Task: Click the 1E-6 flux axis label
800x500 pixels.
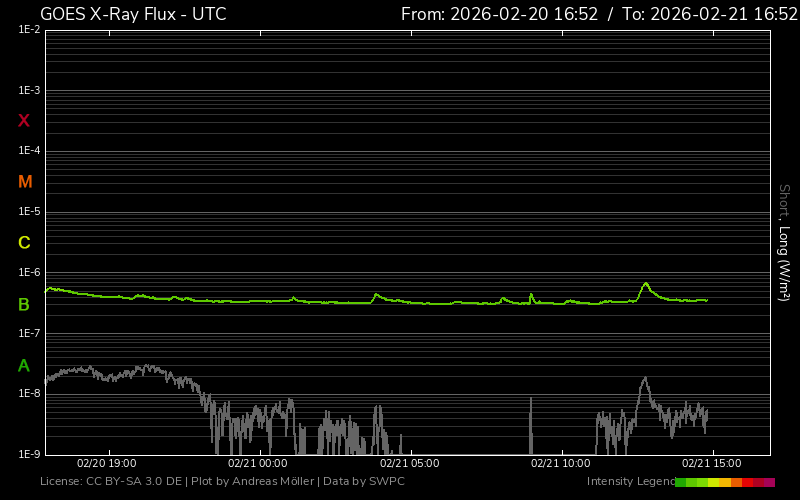Action: click(29, 273)
